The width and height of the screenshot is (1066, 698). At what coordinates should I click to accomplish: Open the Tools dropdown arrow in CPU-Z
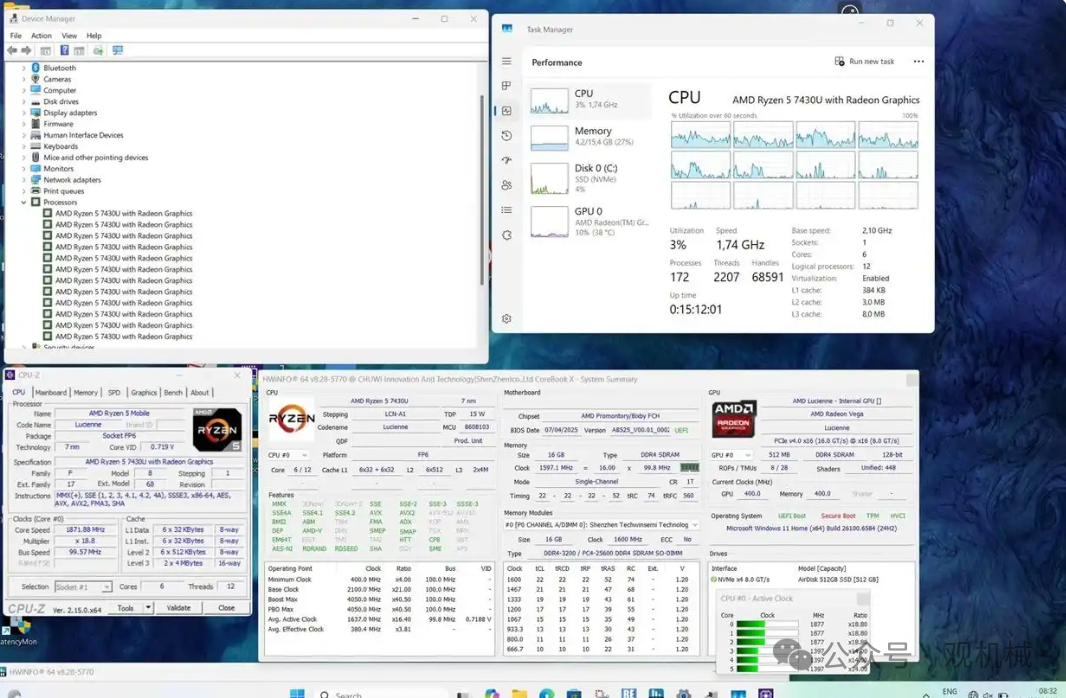pyautogui.click(x=148, y=608)
